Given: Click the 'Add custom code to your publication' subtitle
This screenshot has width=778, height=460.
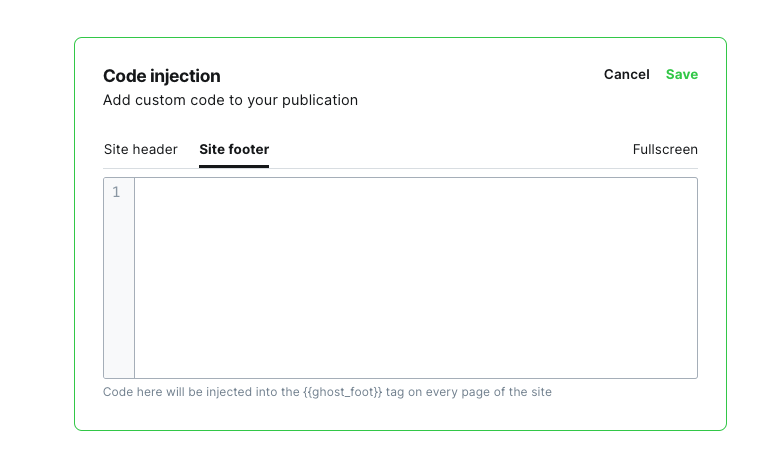Looking at the screenshot, I should click(x=230, y=100).
